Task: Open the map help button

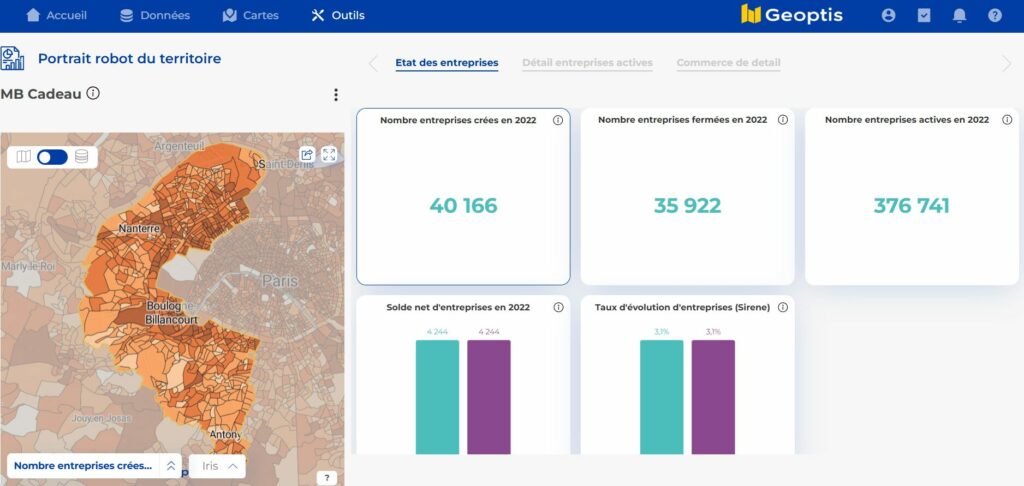Action: click(327, 478)
